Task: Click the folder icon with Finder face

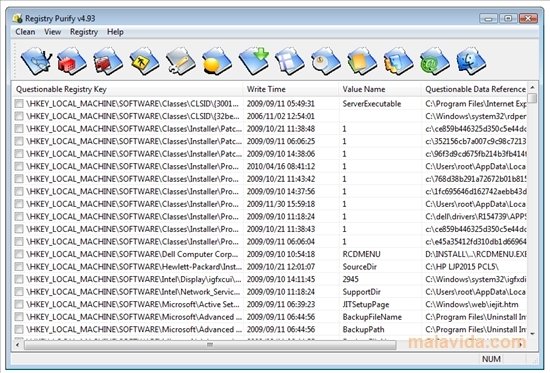Action: click(x=471, y=61)
